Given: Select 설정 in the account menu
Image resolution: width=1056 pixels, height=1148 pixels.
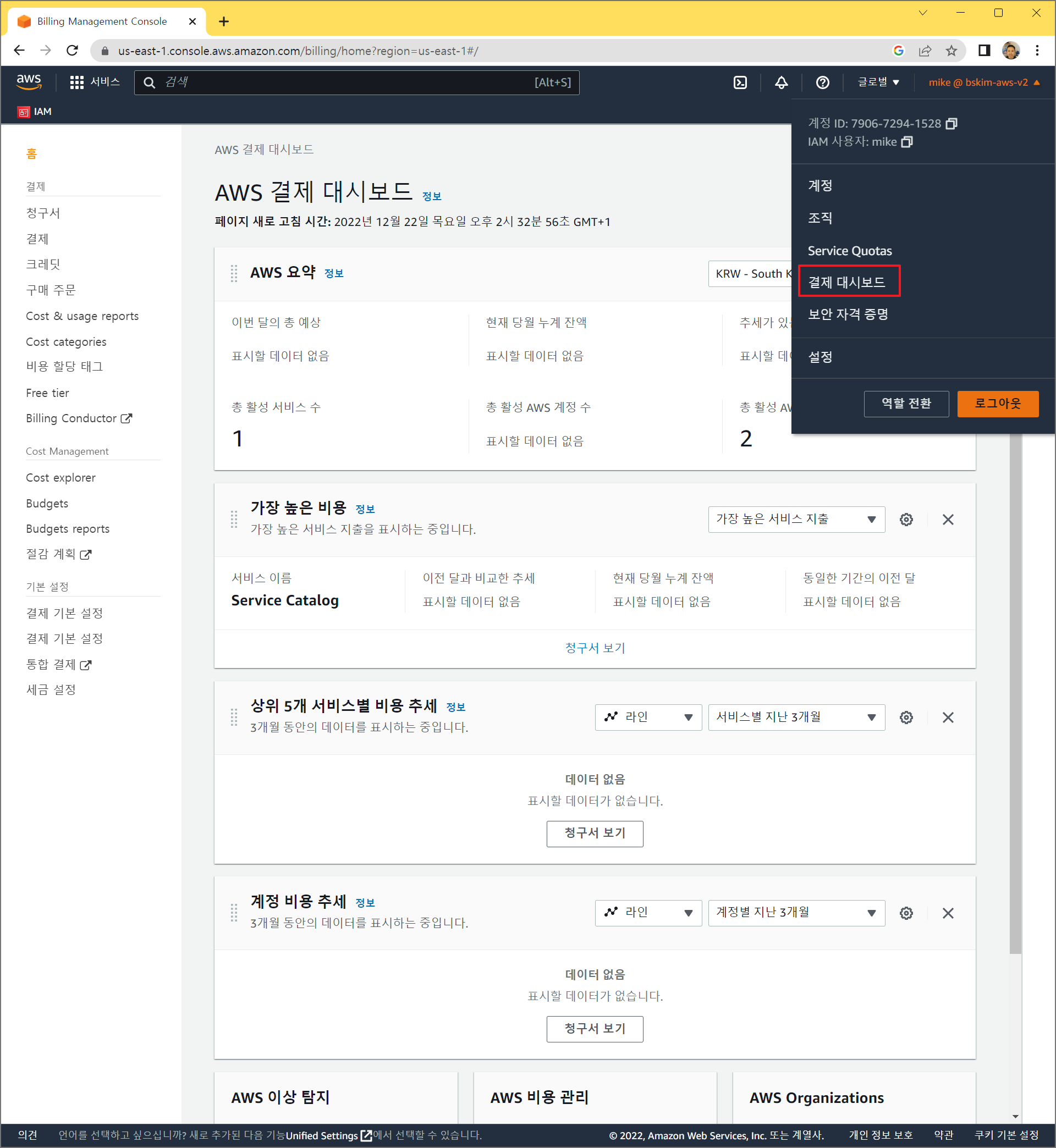Looking at the screenshot, I should (820, 357).
